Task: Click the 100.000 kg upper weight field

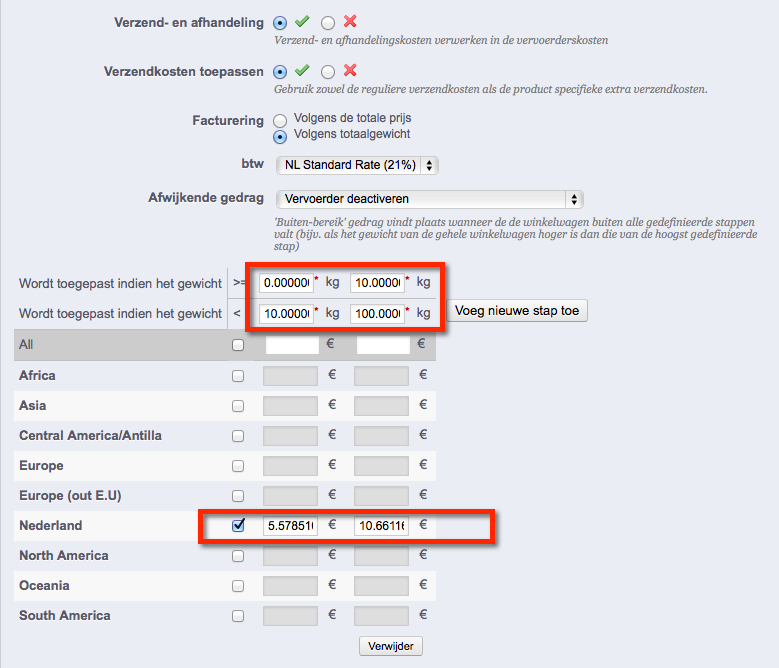Action: coord(378,314)
